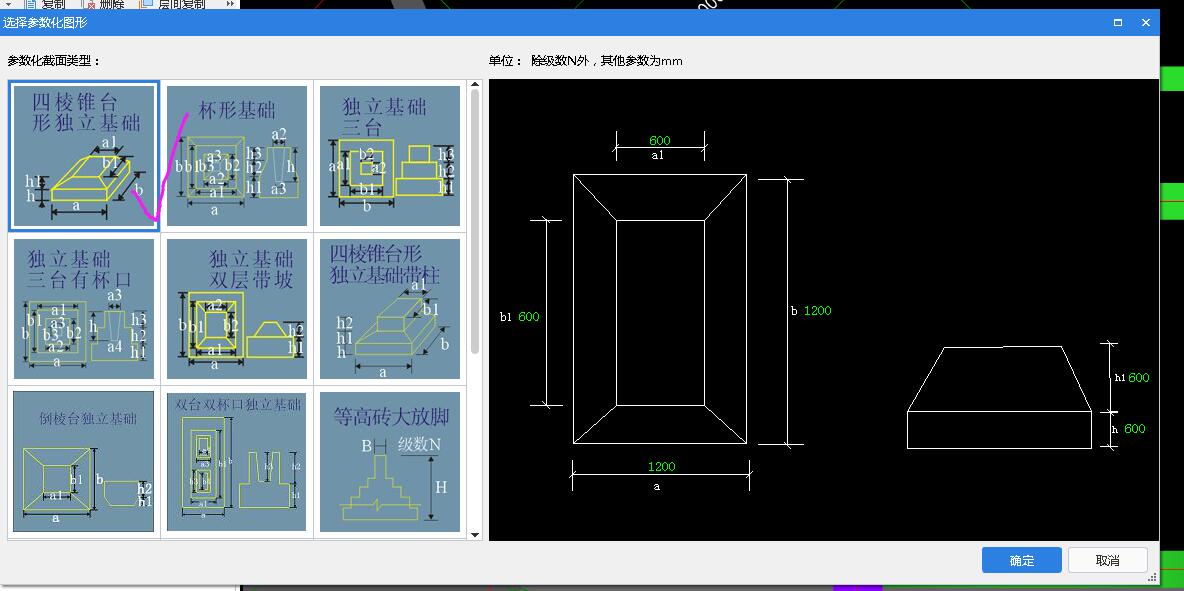
Task: Click 复制 in background toolbar
Action: coord(45,5)
